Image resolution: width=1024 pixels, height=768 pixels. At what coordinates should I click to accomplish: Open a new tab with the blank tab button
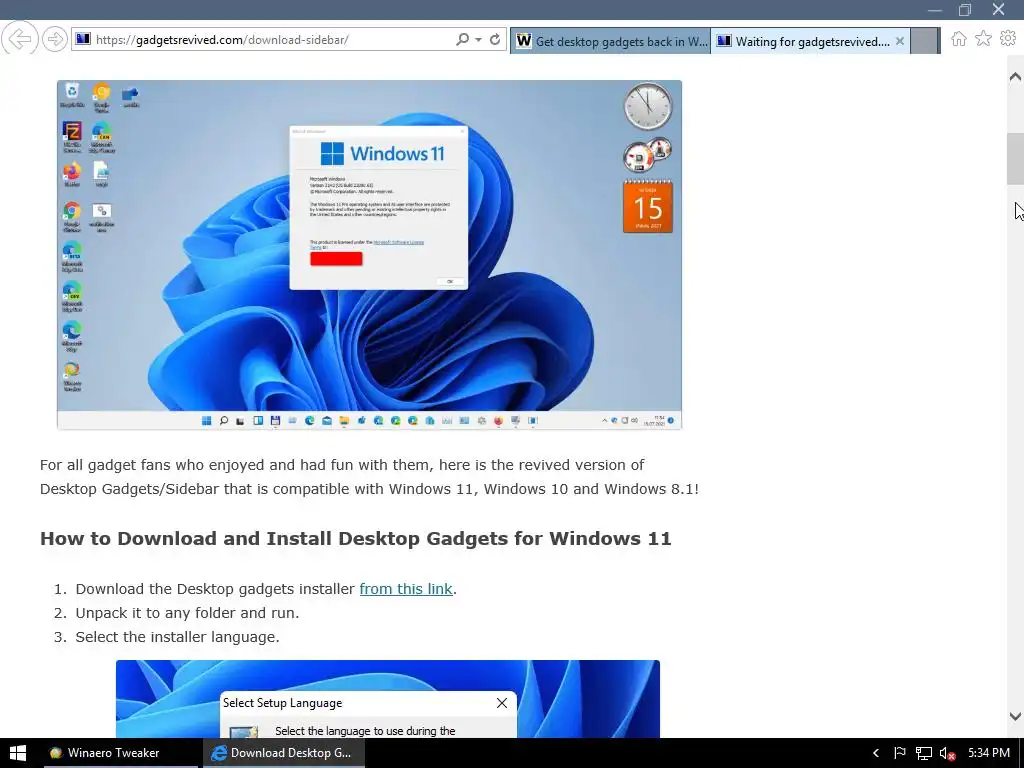pos(924,41)
